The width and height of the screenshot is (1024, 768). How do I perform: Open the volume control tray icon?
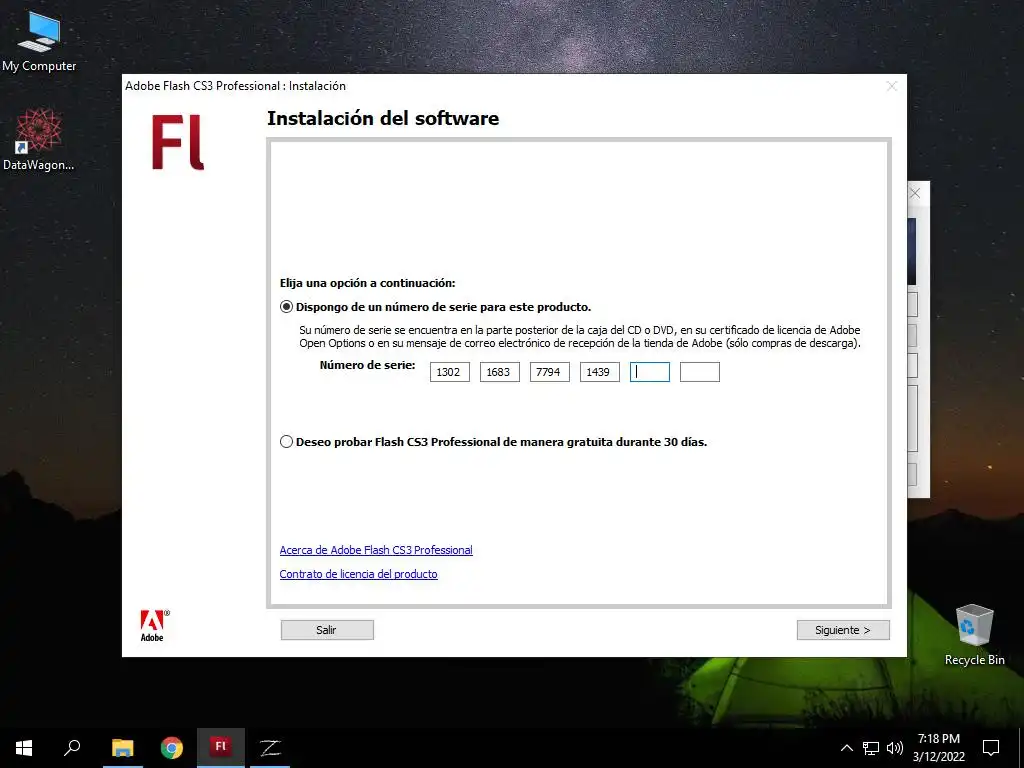coord(895,748)
